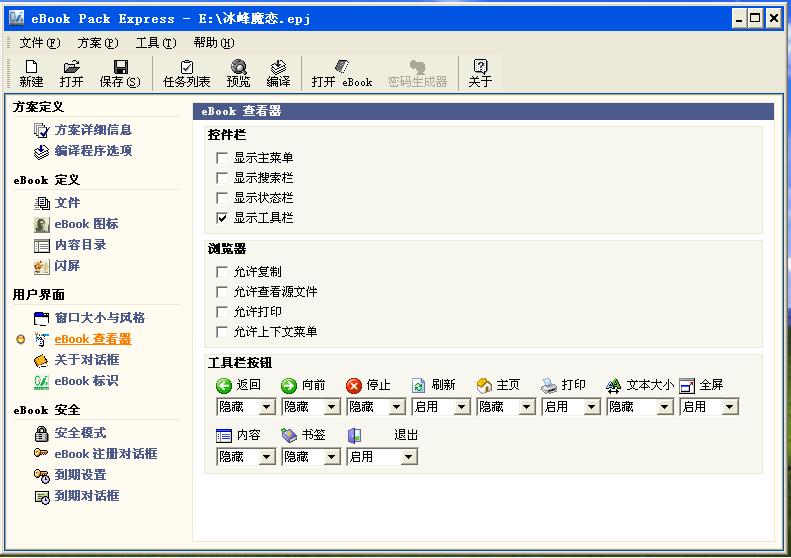Click the eBook 标识 sidebar icon
The height and width of the screenshot is (558, 791).
pos(41,381)
